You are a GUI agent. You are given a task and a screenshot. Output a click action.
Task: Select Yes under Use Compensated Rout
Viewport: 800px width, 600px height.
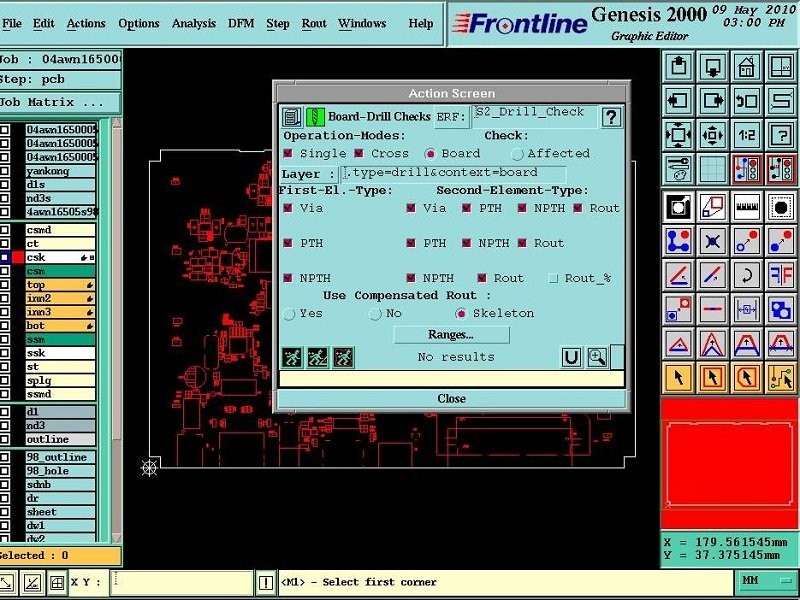pos(289,313)
